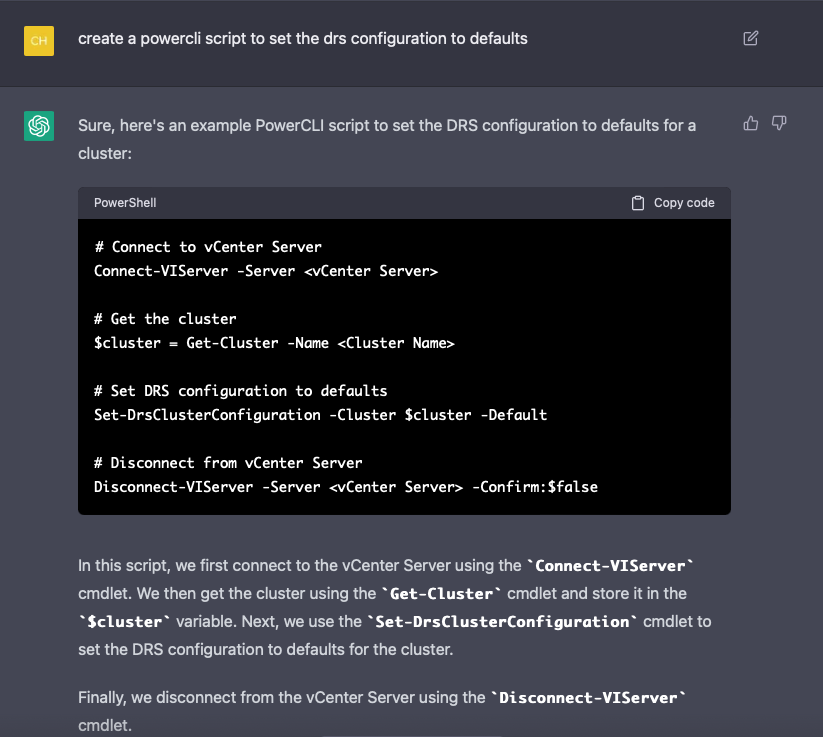The width and height of the screenshot is (823, 737).
Task: Click the clipboard icon next to Copy code
Action: click(x=637, y=202)
